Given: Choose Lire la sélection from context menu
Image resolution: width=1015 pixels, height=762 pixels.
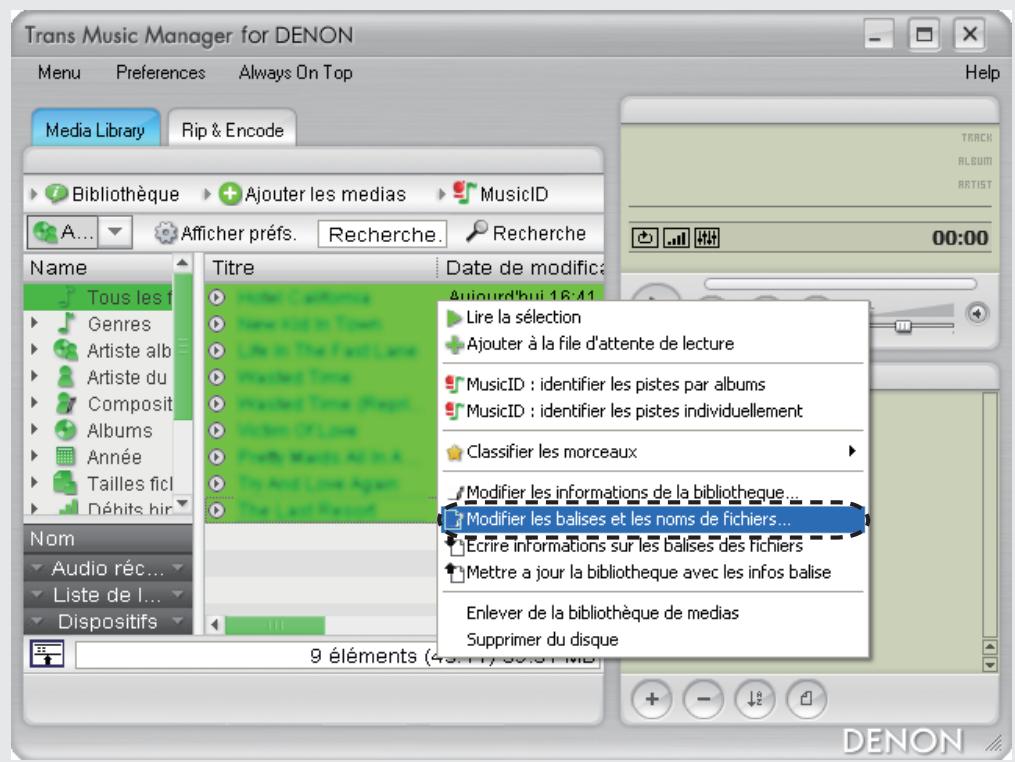Looking at the screenshot, I should [653, 317].
